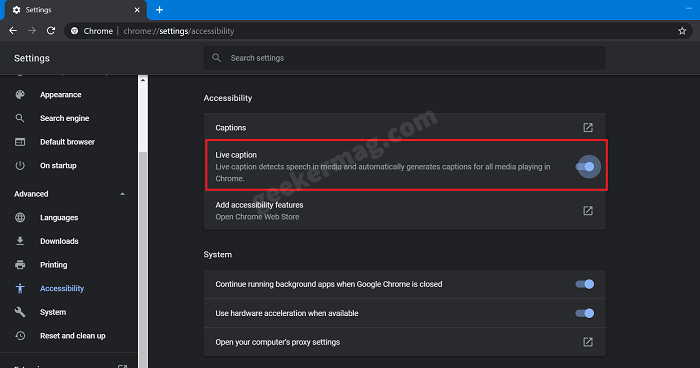Select the Settings browser tab
This screenshot has width=700, height=368.
pos(76,10)
